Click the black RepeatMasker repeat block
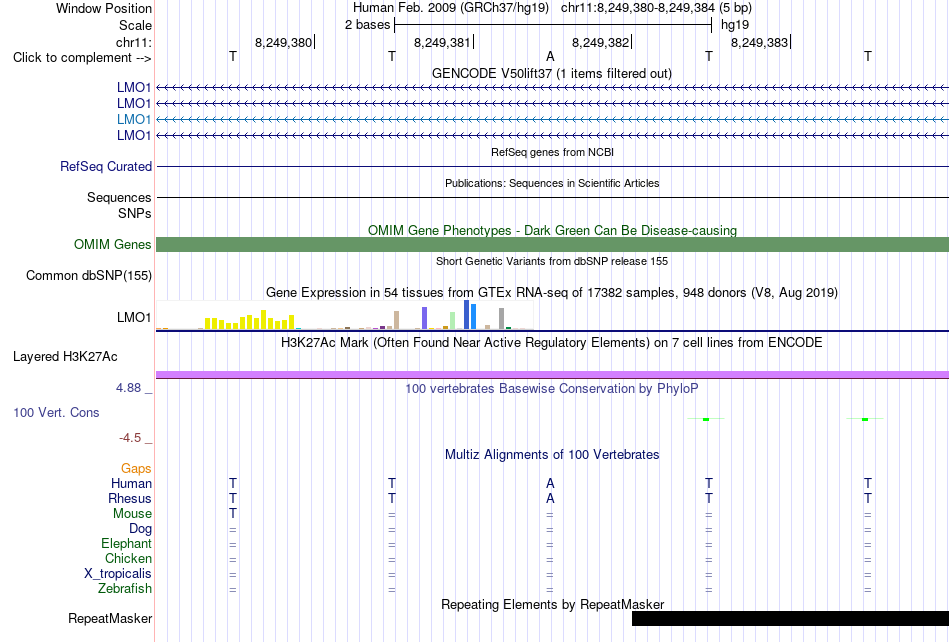Screen dimensions: 950x642 [790, 618]
